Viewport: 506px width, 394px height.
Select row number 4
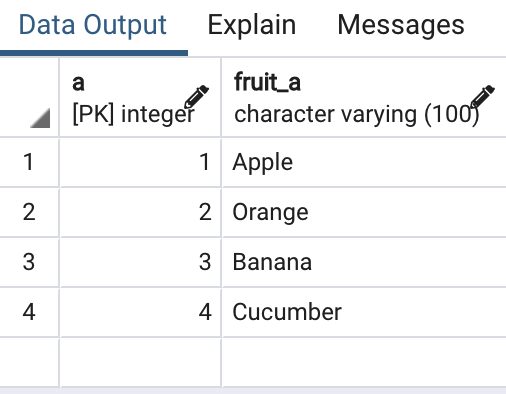click(29, 312)
